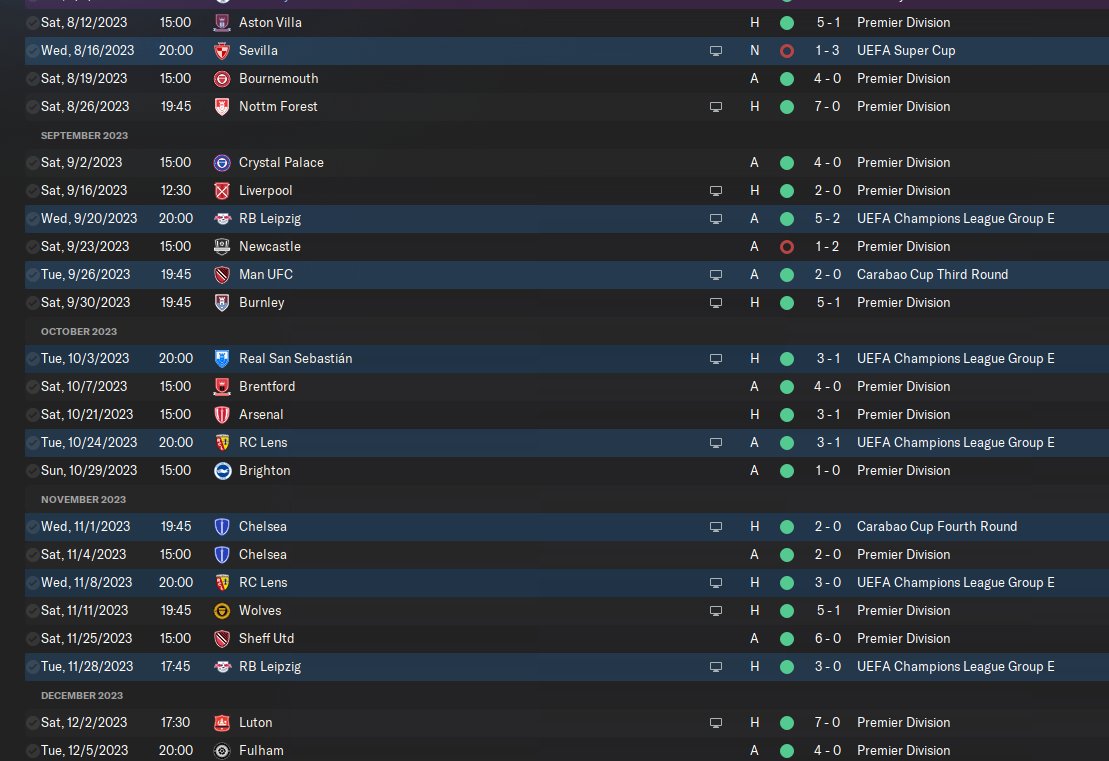Screen dimensions: 1109x761
Task: Click the green win dot on Luton match
Action: click(x=787, y=722)
